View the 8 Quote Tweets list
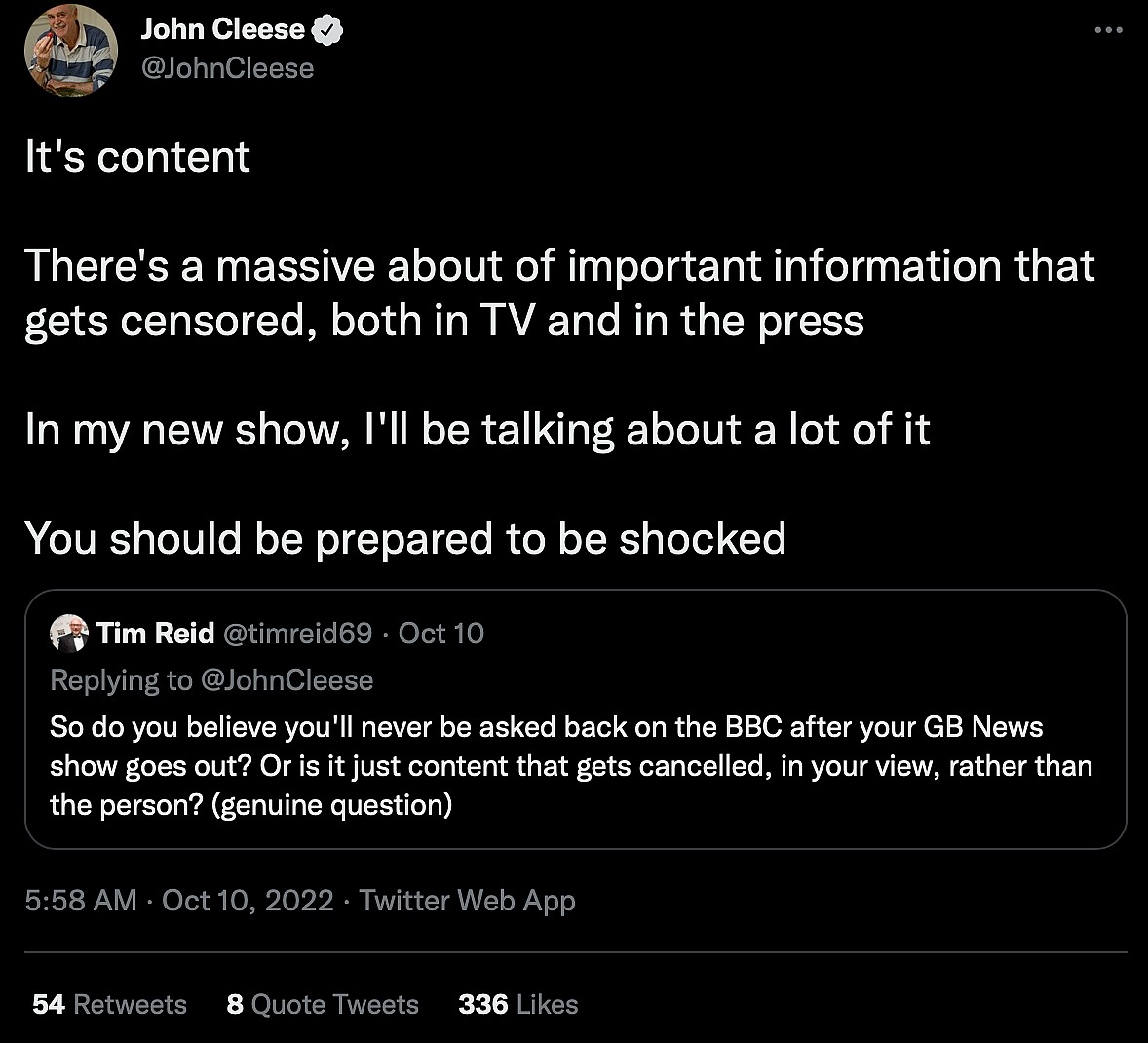The width and height of the screenshot is (1148, 1043). [x=323, y=1004]
